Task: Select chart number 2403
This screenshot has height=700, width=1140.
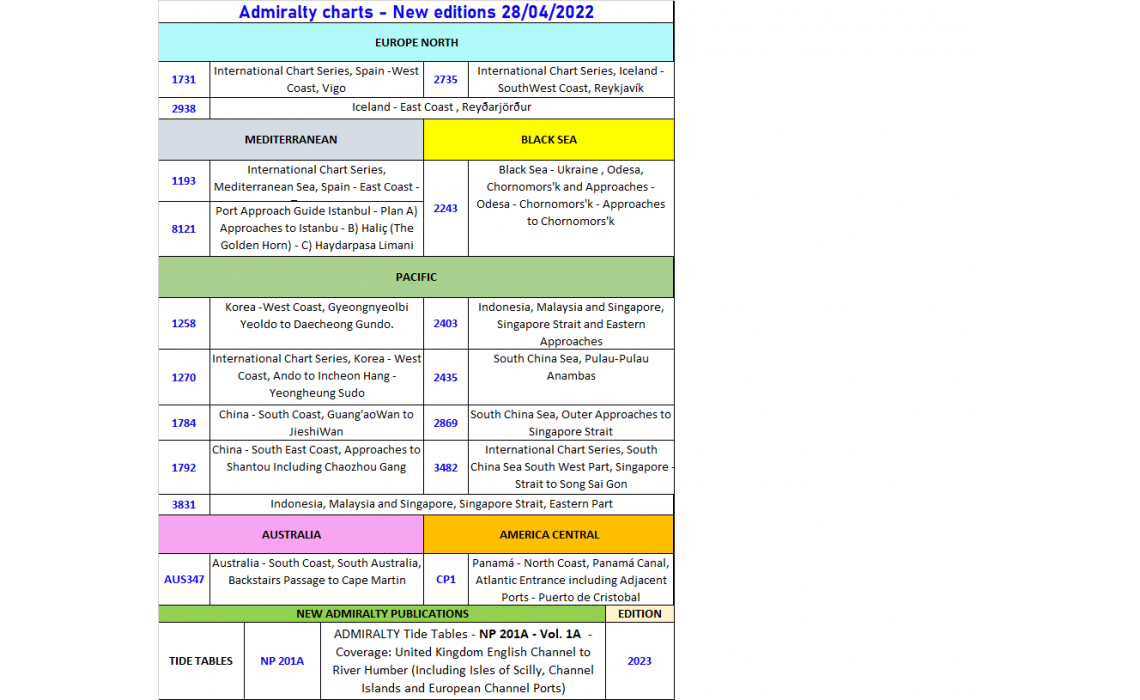Action: [x=446, y=323]
